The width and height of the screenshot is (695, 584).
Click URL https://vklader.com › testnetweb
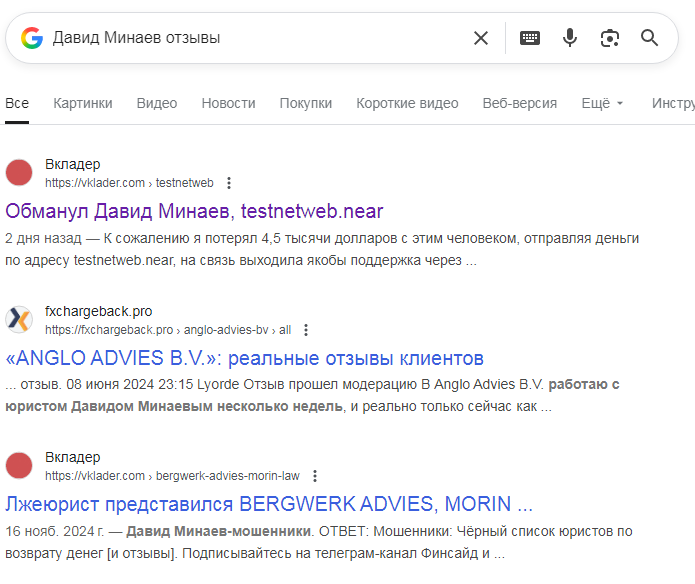pos(129,183)
